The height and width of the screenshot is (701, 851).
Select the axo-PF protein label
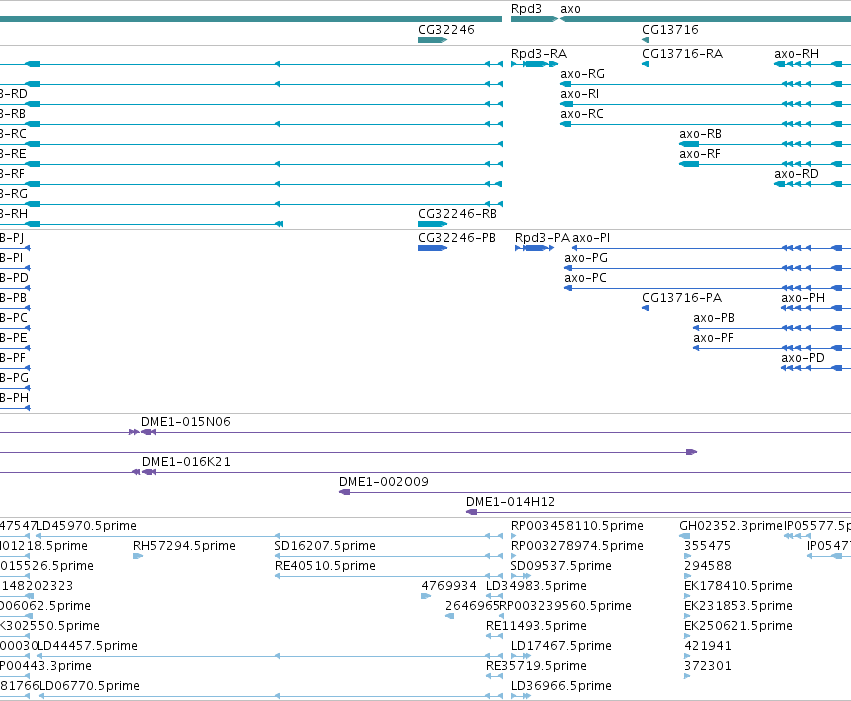[x=713, y=338]
